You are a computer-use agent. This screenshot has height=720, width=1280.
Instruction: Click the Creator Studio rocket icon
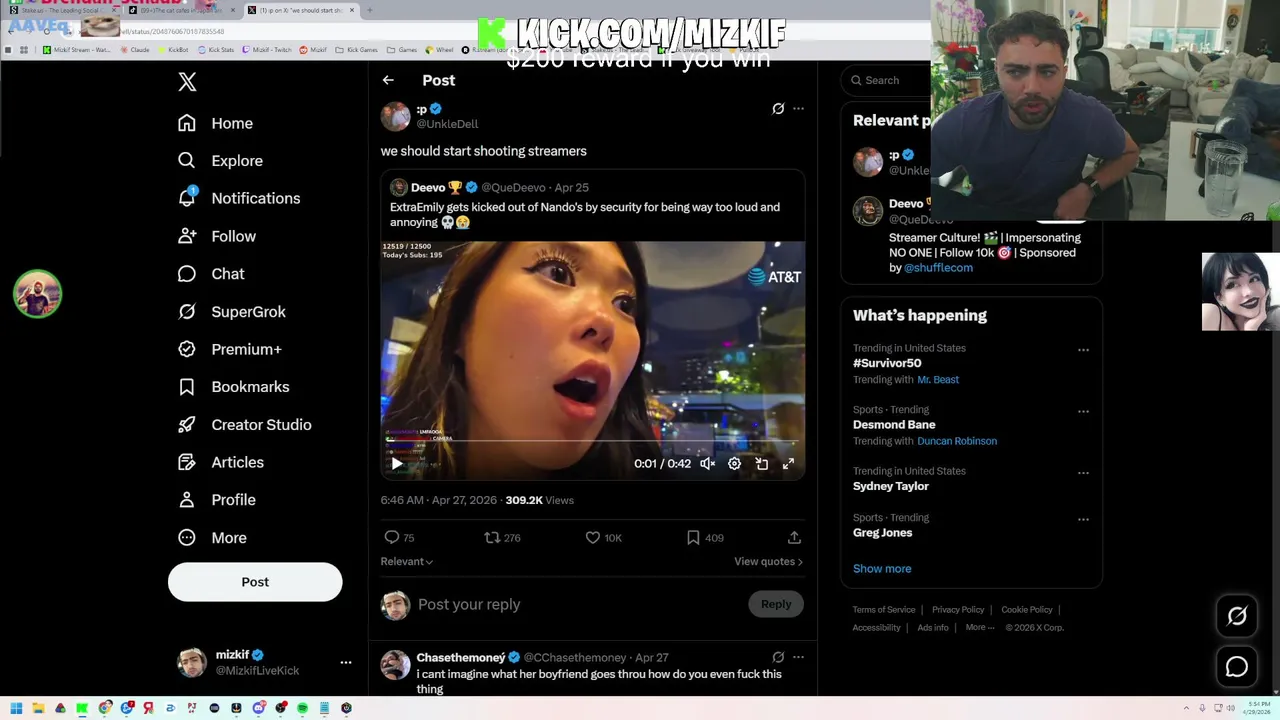click(187, 425)
